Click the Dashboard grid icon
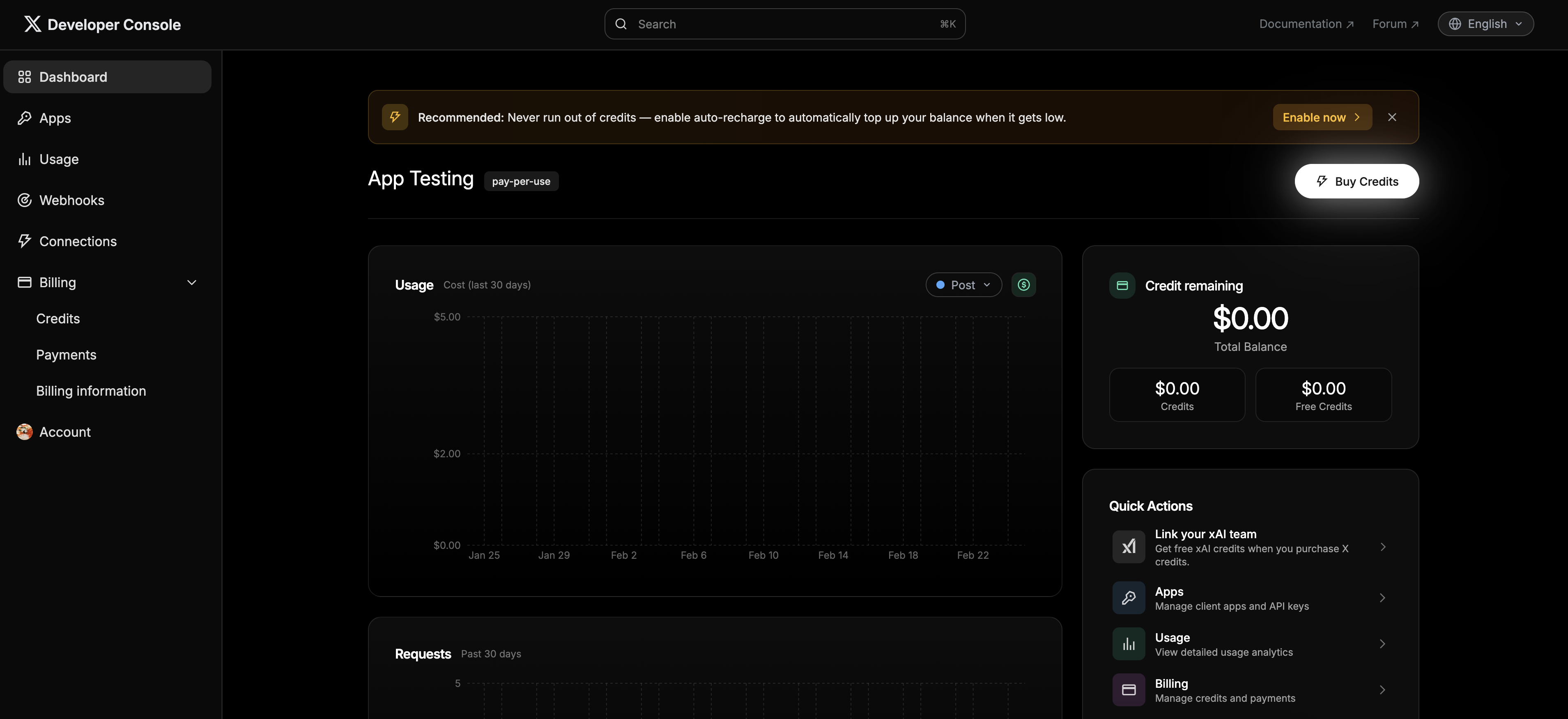Viewport: 1568px width, 719px height. coord(24,77)
